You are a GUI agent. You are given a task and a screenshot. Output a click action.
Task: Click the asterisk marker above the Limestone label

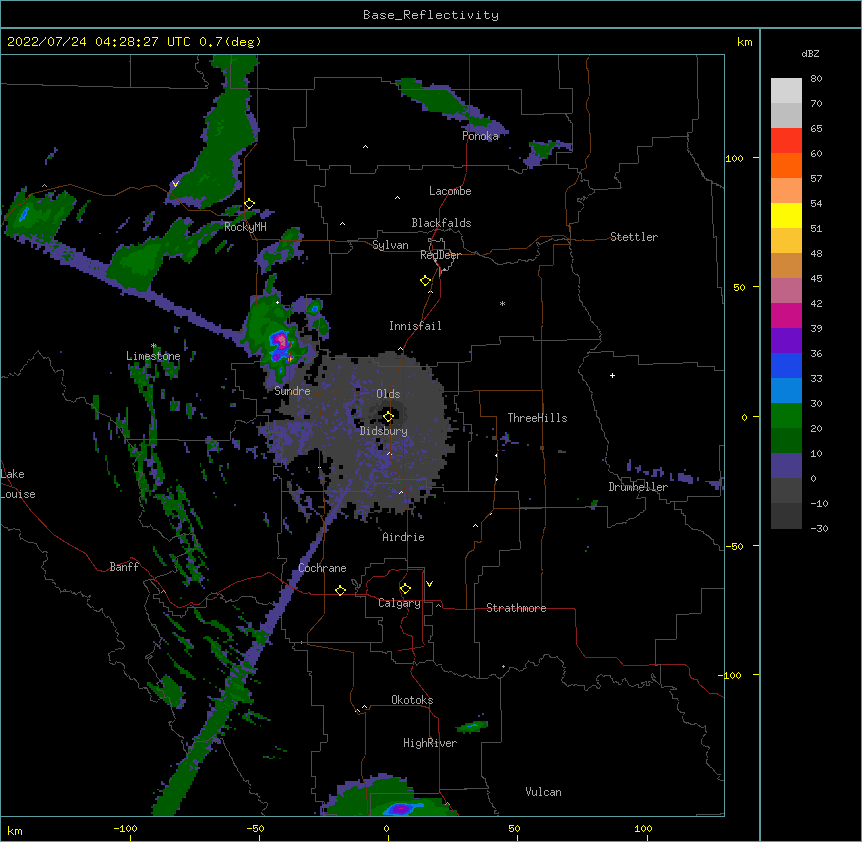click(x=153, y=346)
